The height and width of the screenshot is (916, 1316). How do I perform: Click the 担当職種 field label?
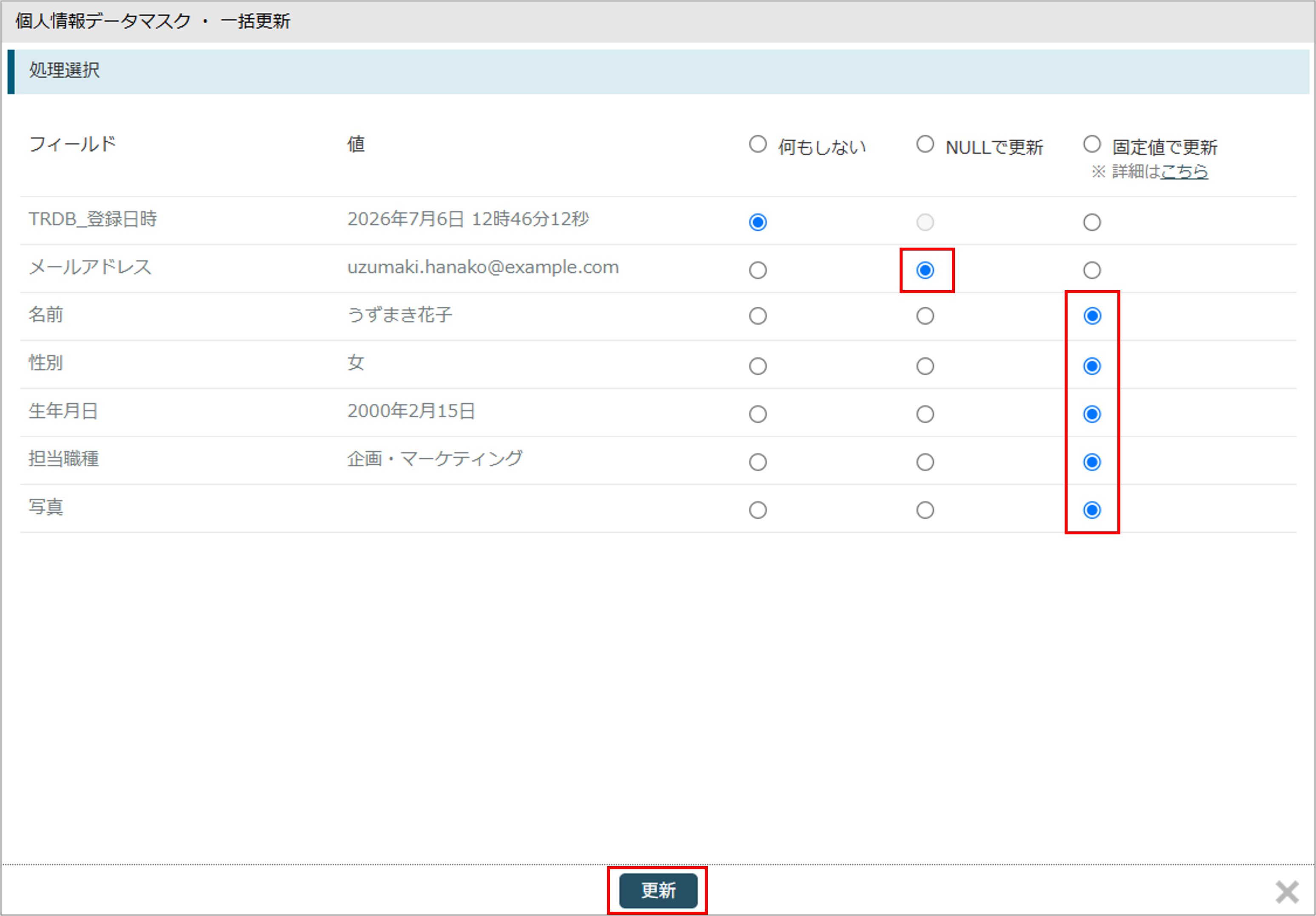pyautogui.click(x=64, y=459)
